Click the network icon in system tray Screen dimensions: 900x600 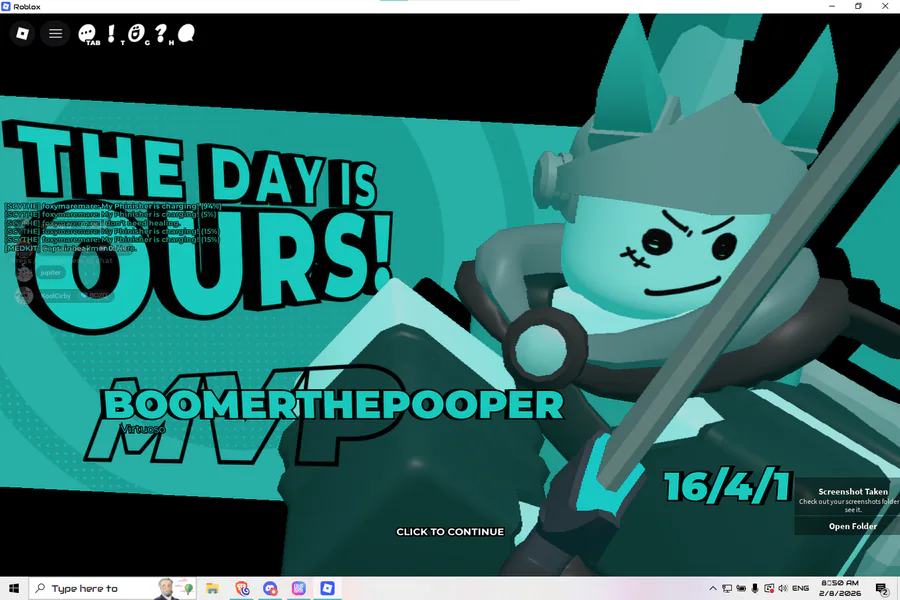coord(727,588)
